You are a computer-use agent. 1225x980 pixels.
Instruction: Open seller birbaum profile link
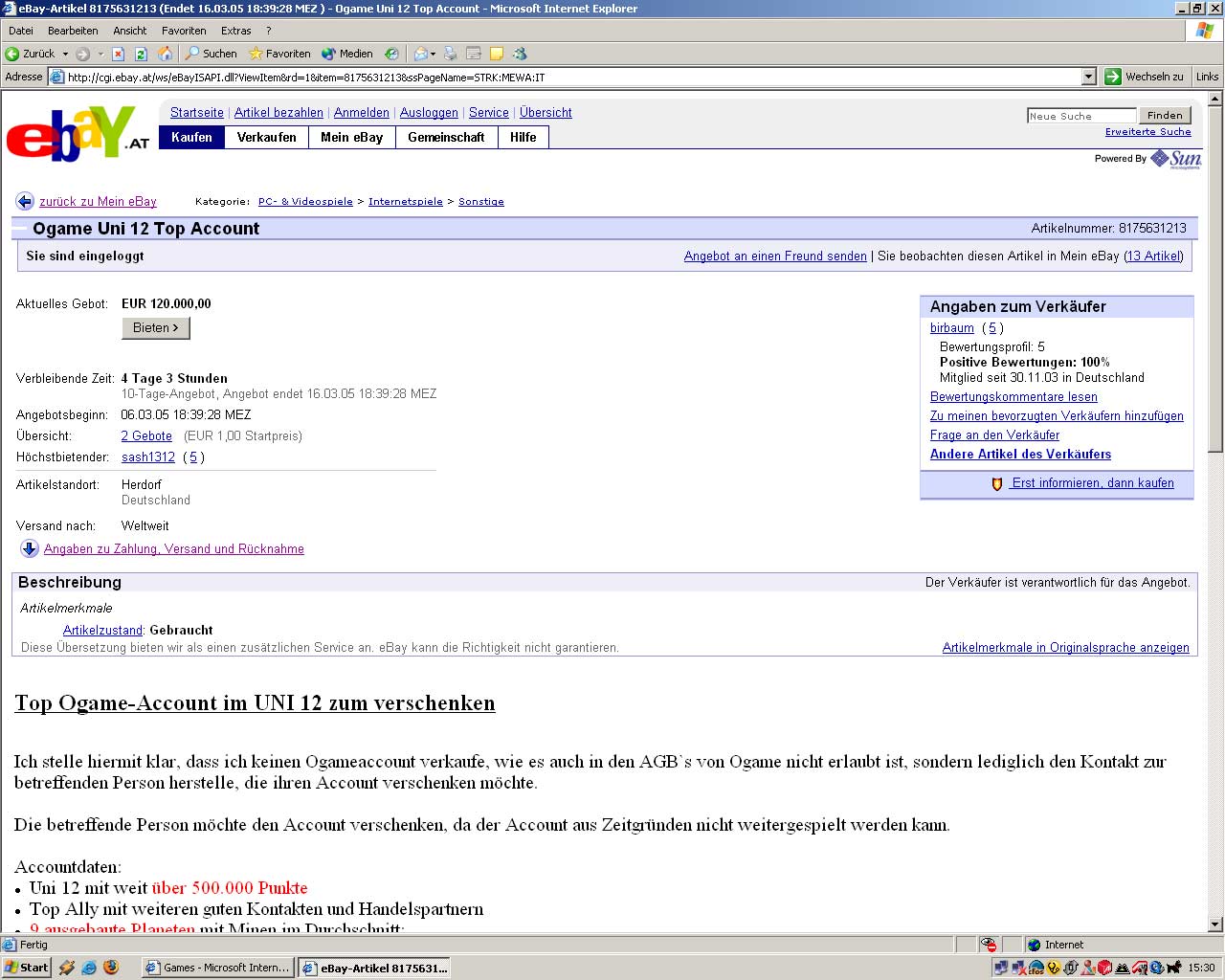(952, 327)
